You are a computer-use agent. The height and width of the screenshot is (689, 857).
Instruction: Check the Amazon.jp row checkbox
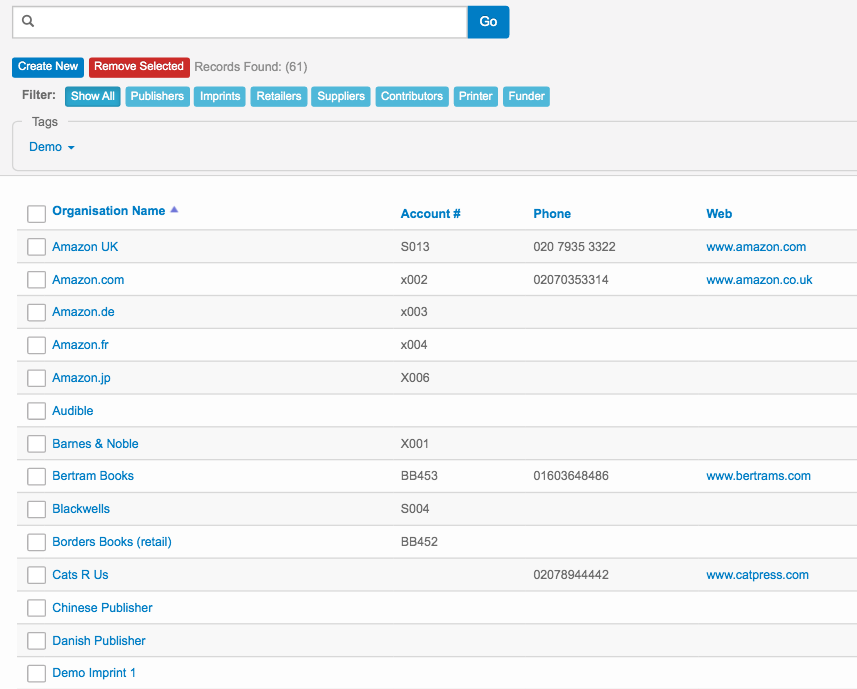(x=37, y=378)
